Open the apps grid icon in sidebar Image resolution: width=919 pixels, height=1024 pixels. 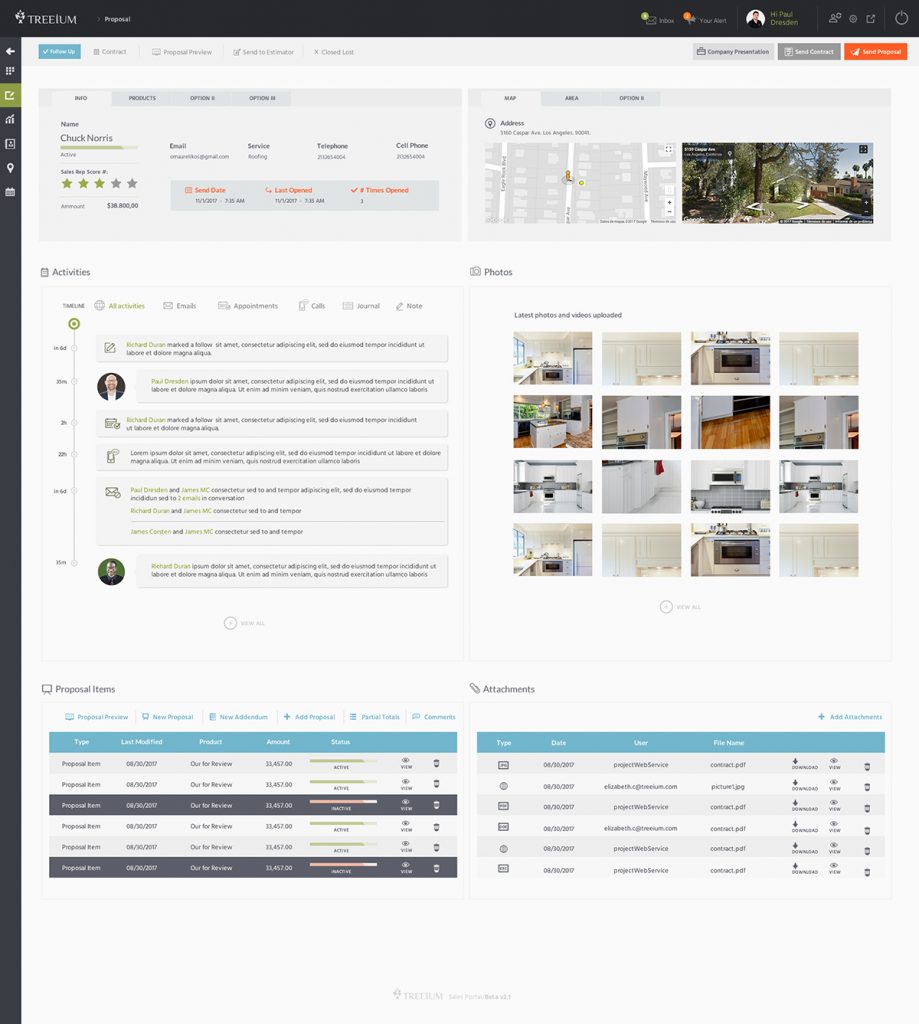[10, 71]
